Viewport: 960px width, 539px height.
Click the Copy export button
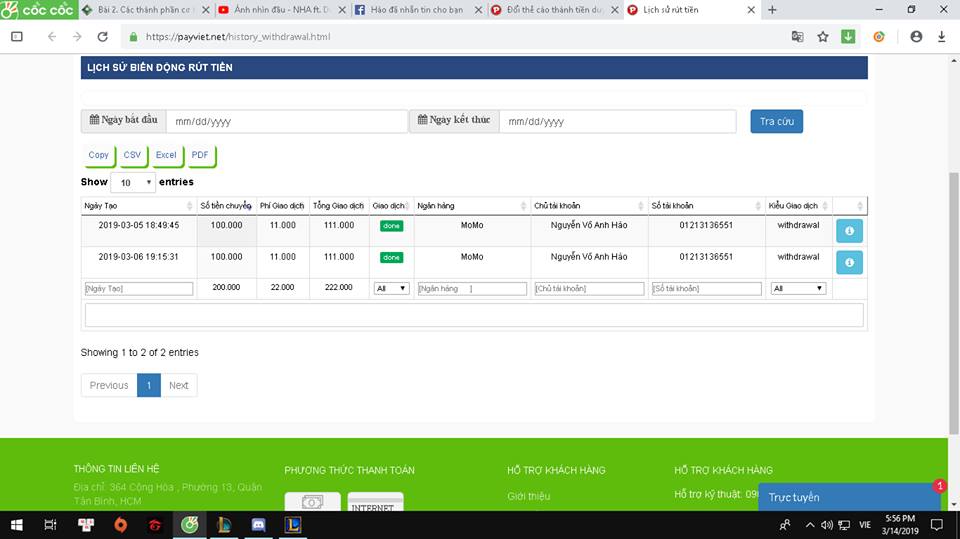[99, 155]
